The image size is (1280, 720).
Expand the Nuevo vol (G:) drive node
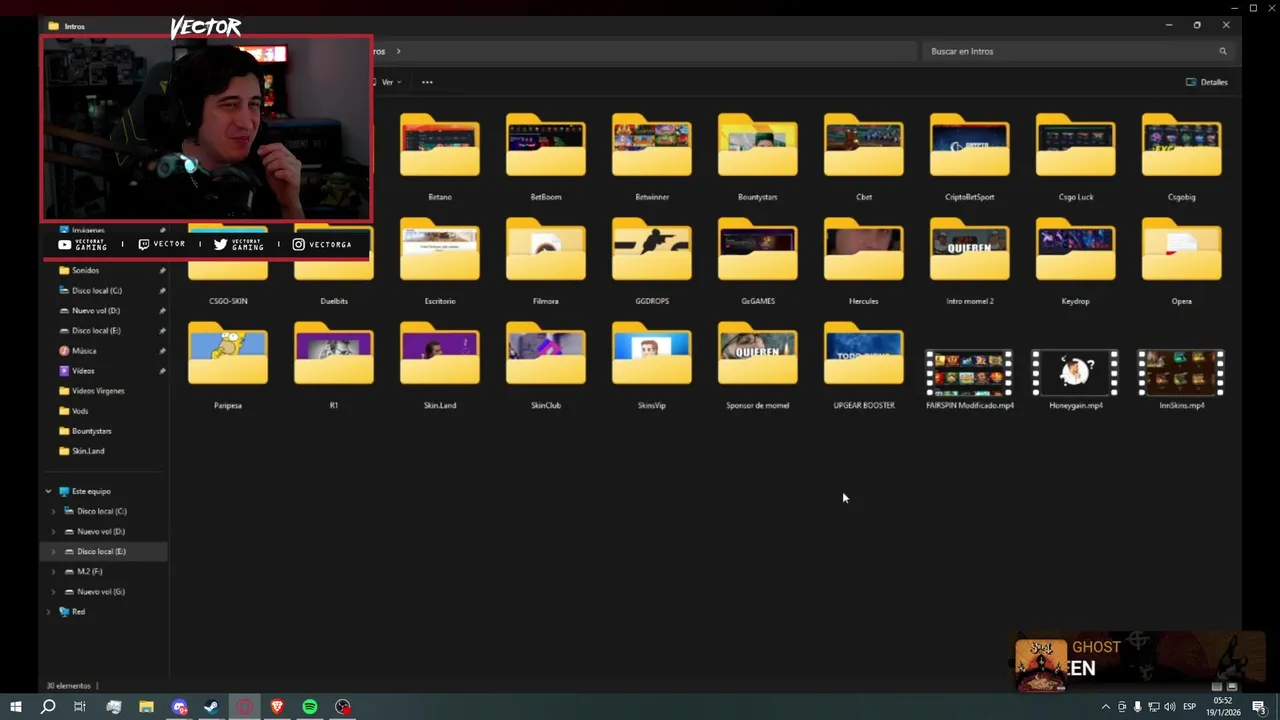click(x=53, y=591)
